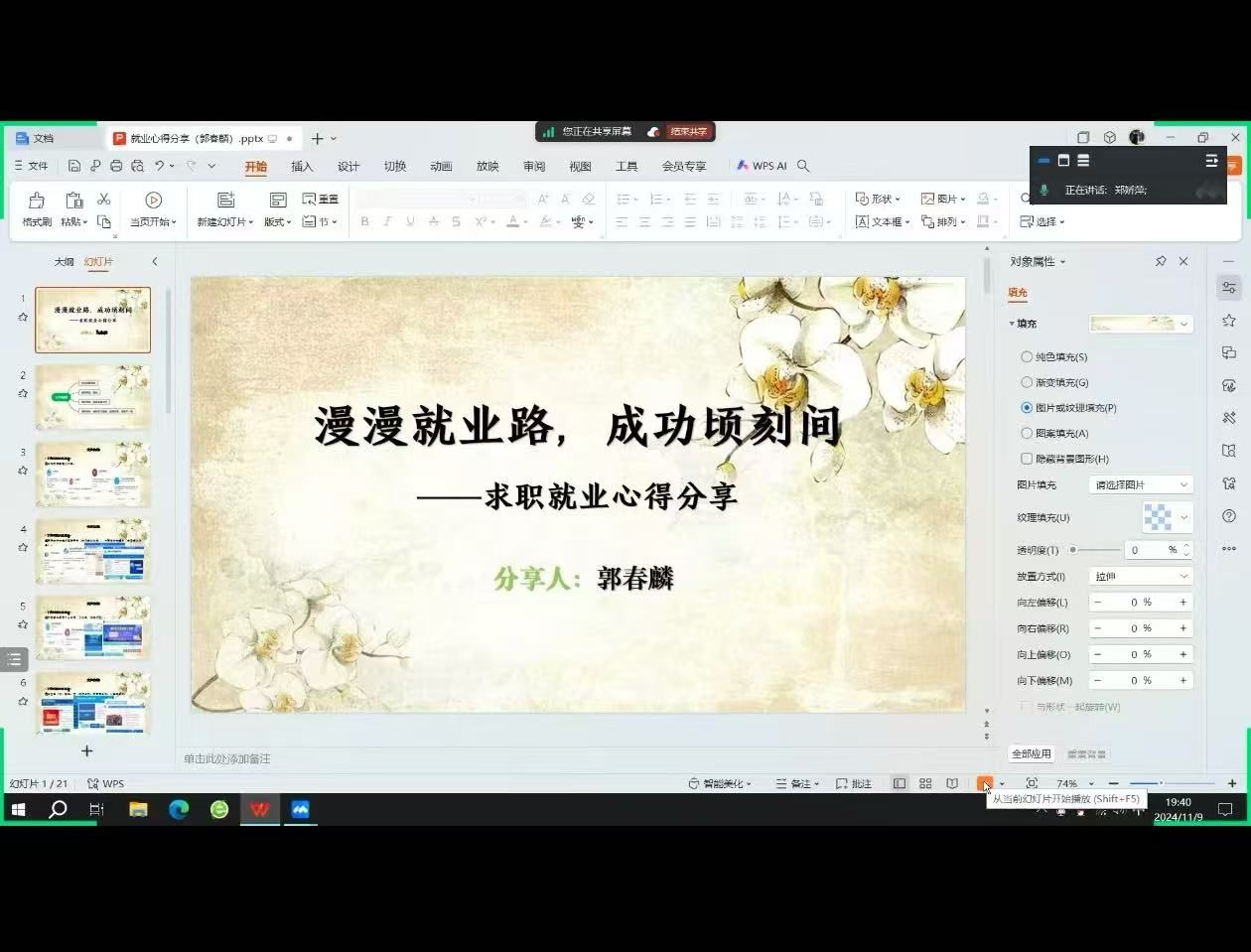Screen dimensions: 1251x952
Task: Click the print icon in quick access toolbar
Action: click(x=116, y=166)
